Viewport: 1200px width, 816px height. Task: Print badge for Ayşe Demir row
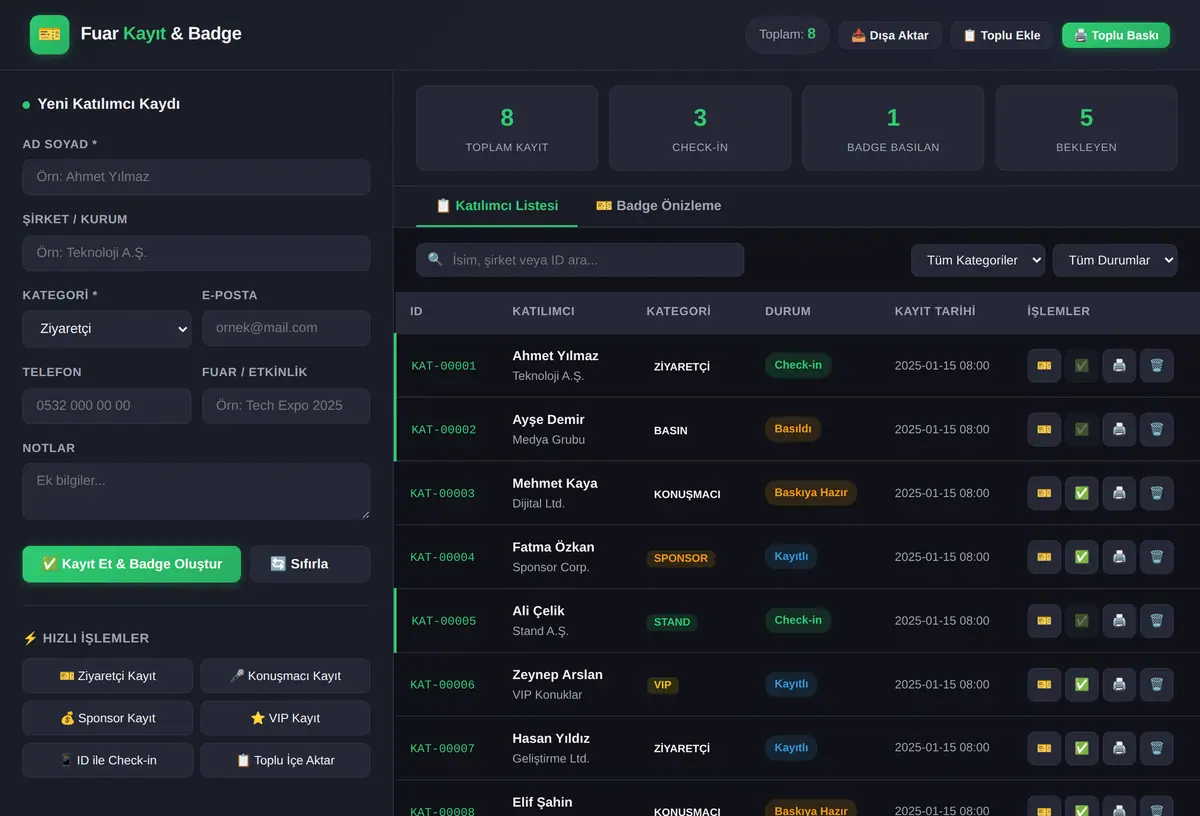point(1119,429)
